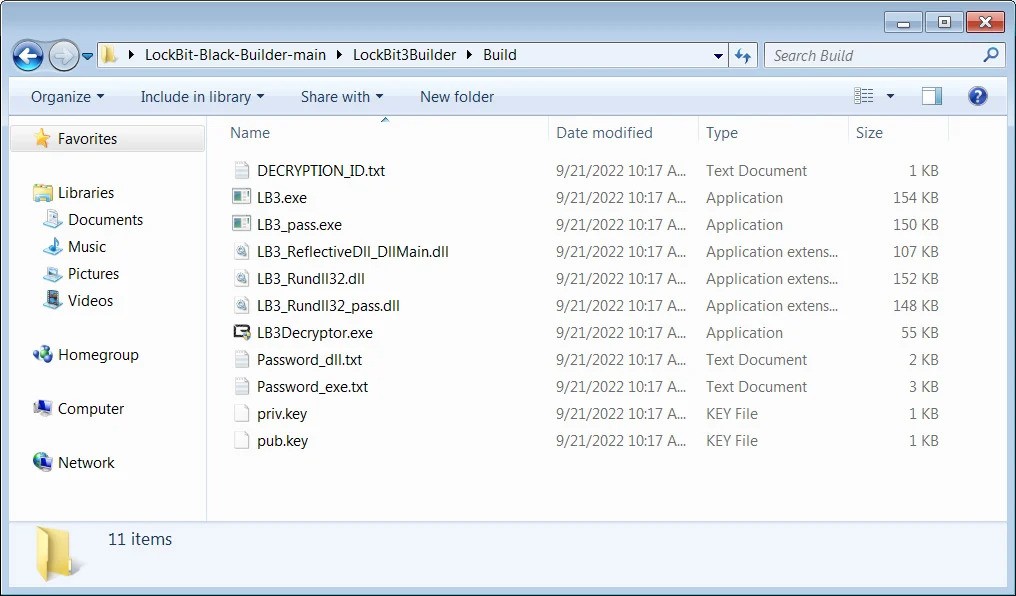Open the Organize dropdown menu
The width and height of the screenshot is (1016, 596).
click(x=64, y=96)
